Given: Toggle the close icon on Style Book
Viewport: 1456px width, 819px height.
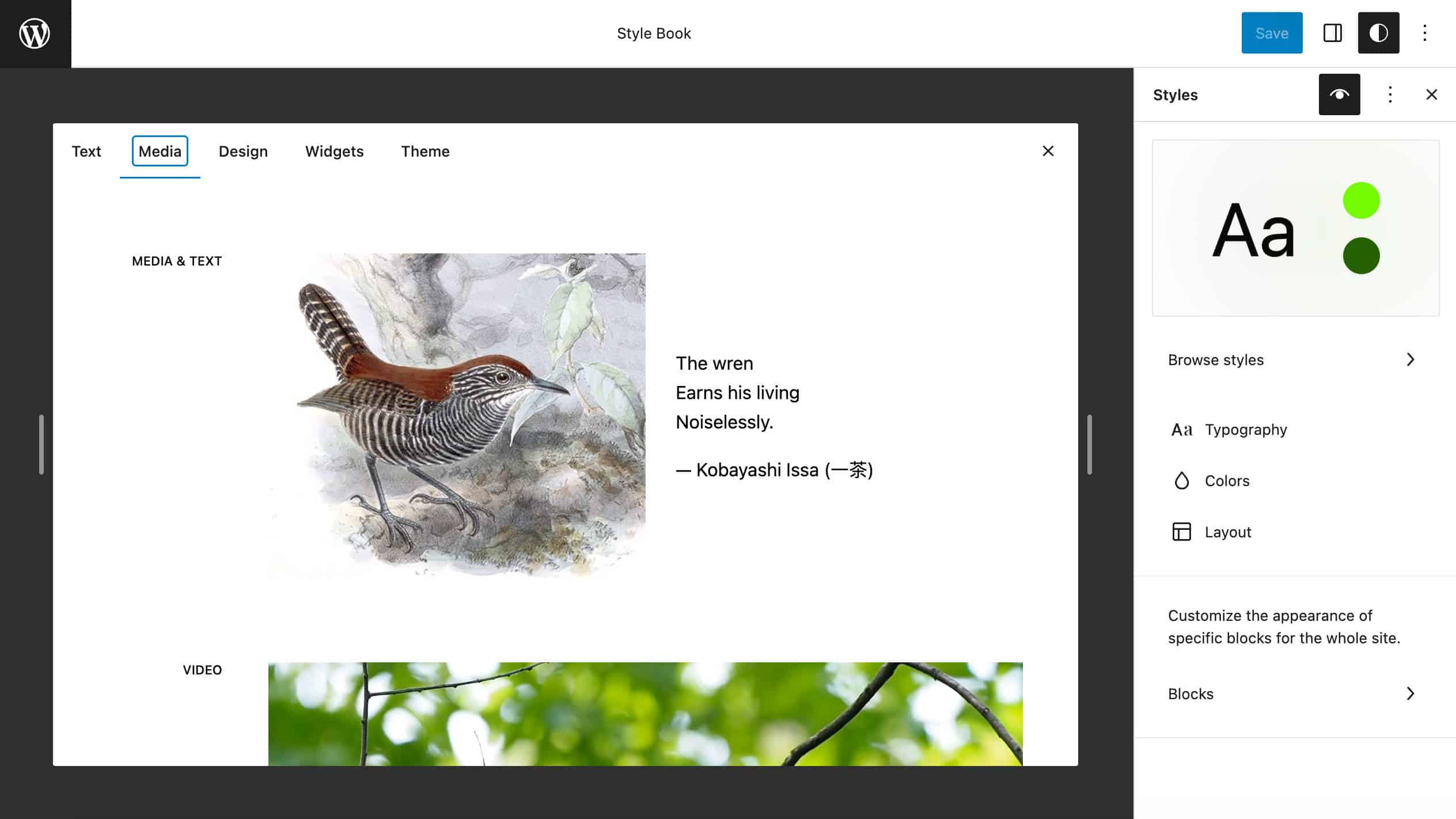Looking at the screenshot, I should 1048,151.
